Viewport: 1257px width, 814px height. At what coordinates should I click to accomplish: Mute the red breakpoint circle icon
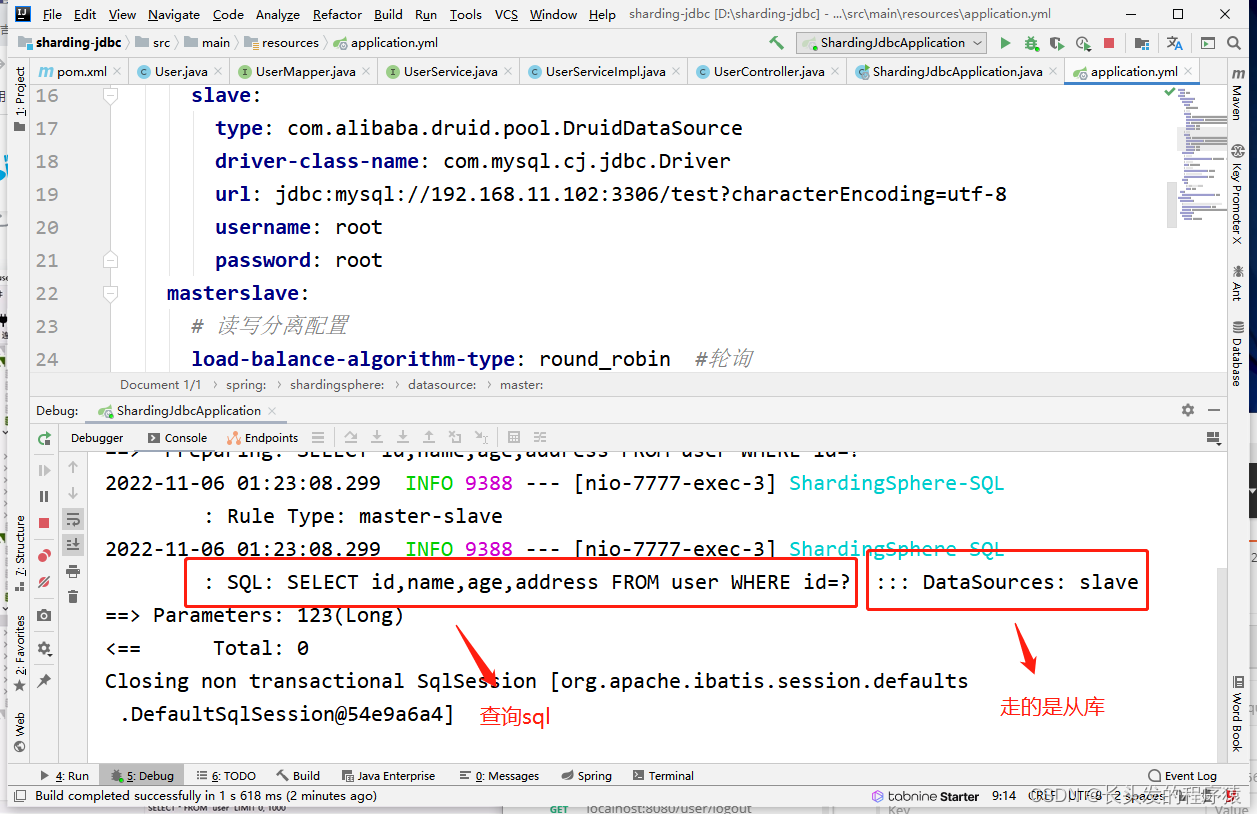tap(43, 555)
